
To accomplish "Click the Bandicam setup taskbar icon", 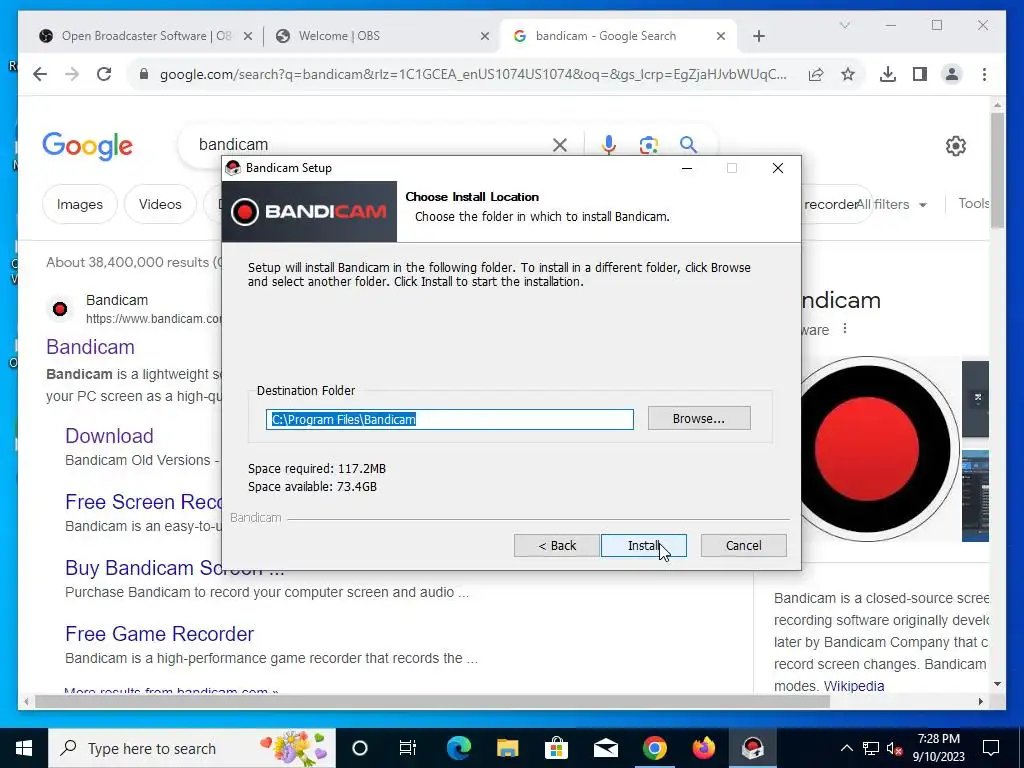I will 752,748.
